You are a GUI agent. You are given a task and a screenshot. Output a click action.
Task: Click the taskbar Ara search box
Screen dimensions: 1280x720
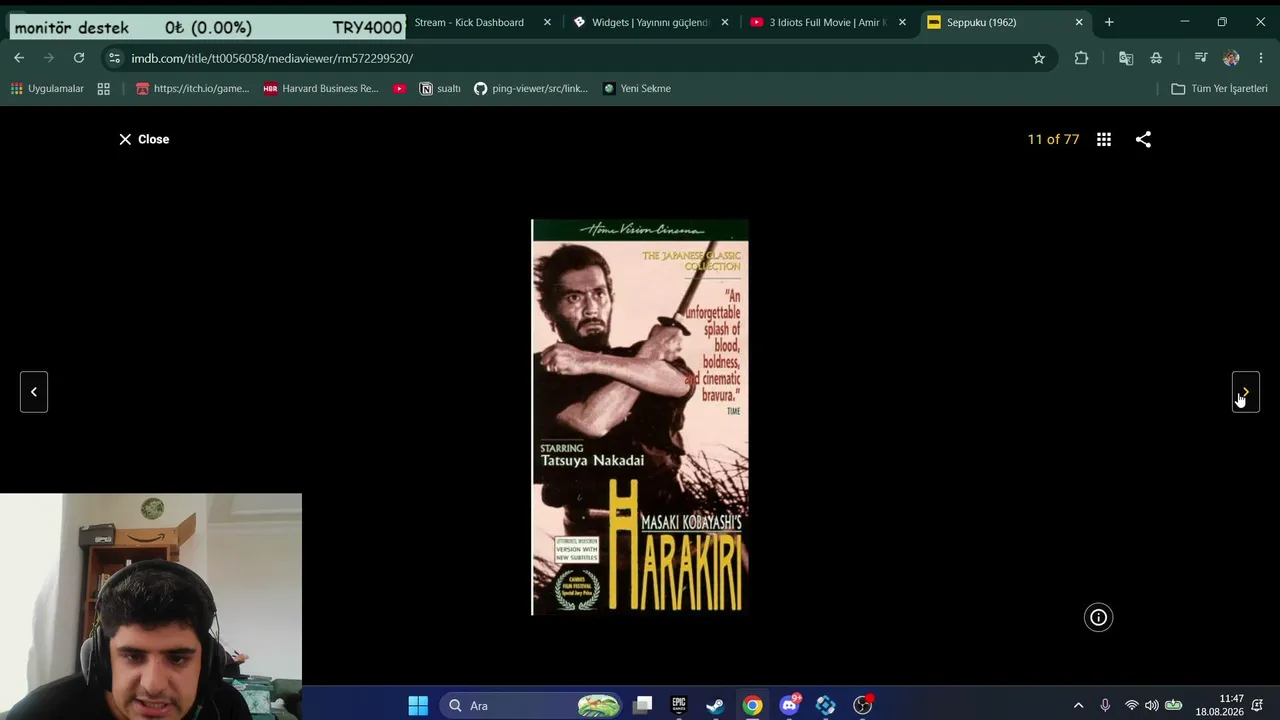coord(533,706)
